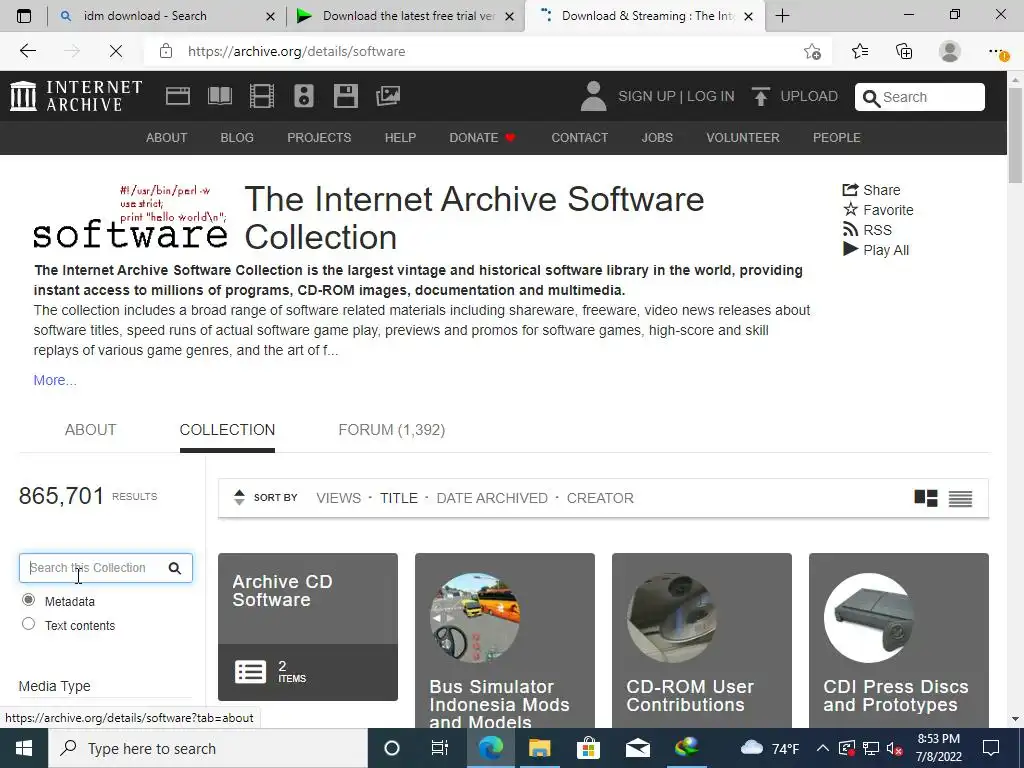Sort results by TITLE
The width and height of the screenshot is (1024, 768).
[398, 498]
